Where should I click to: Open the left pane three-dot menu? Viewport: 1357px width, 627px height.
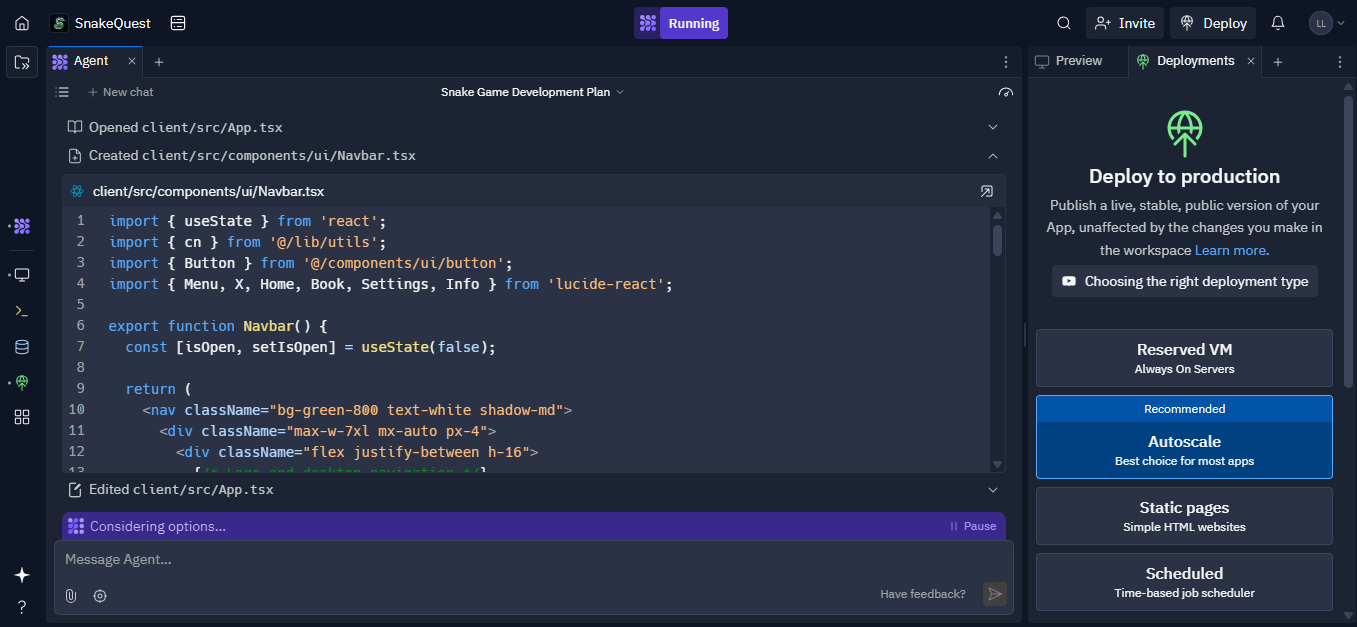coord(1006,62)
